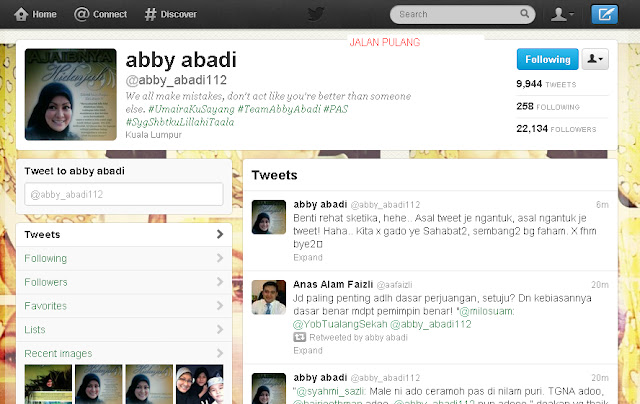Screen dimensions: 640x404
Task: Open the Connect @ icon
Action: point(81,14)
